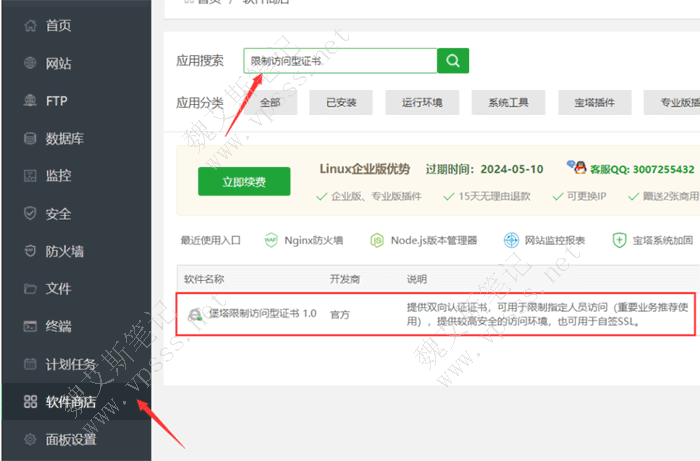Click the 开发商 column header
The image size is (700, 461).
345,279
